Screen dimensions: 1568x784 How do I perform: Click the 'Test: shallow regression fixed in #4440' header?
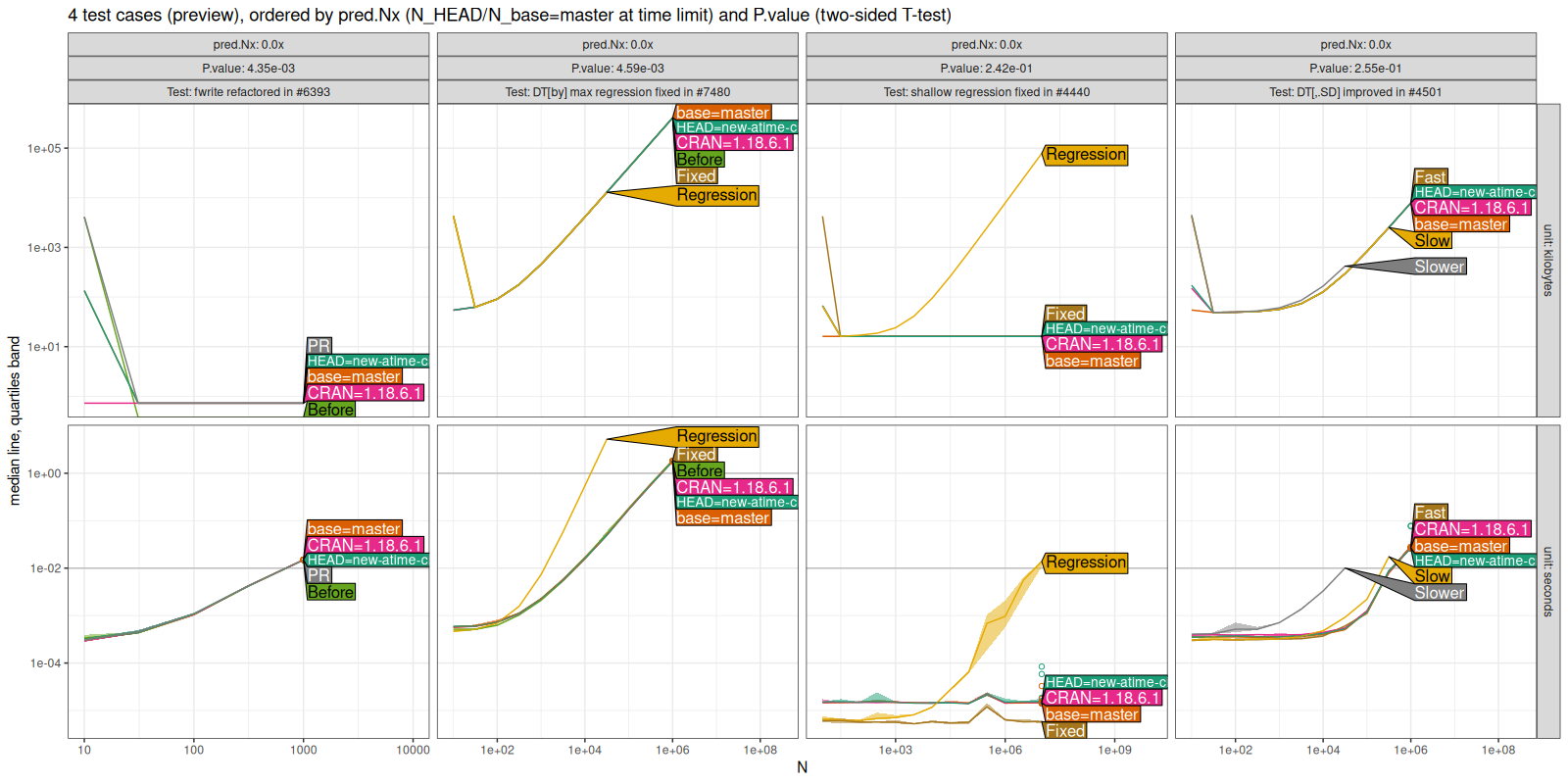[987, 92]
